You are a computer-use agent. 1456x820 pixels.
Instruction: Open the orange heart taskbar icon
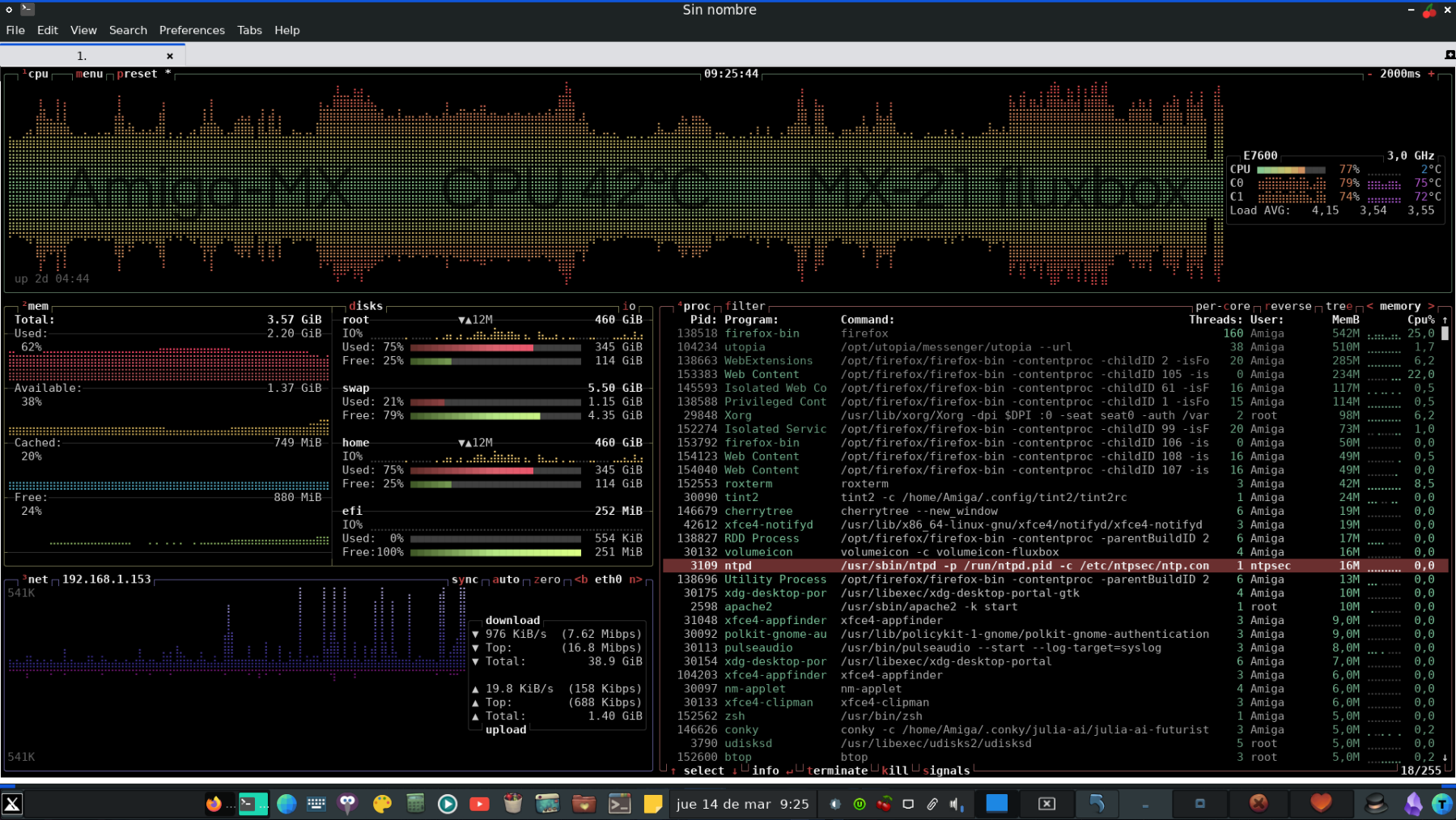[x=1321, y=803]
